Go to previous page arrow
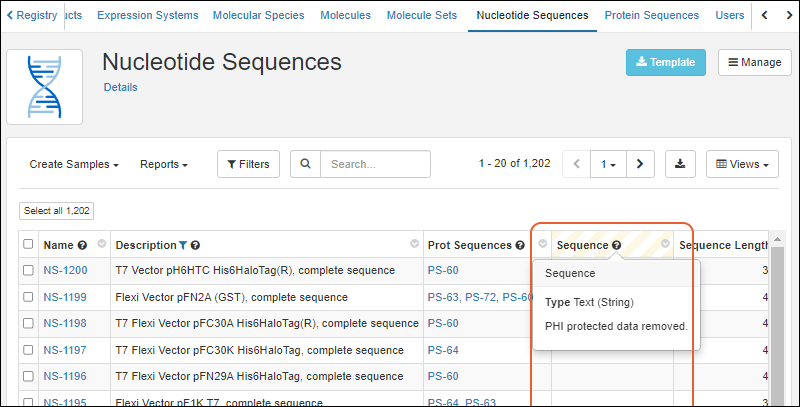Viewport: 800px width, 407px height. pyautogui.click(x=577, y=164)
